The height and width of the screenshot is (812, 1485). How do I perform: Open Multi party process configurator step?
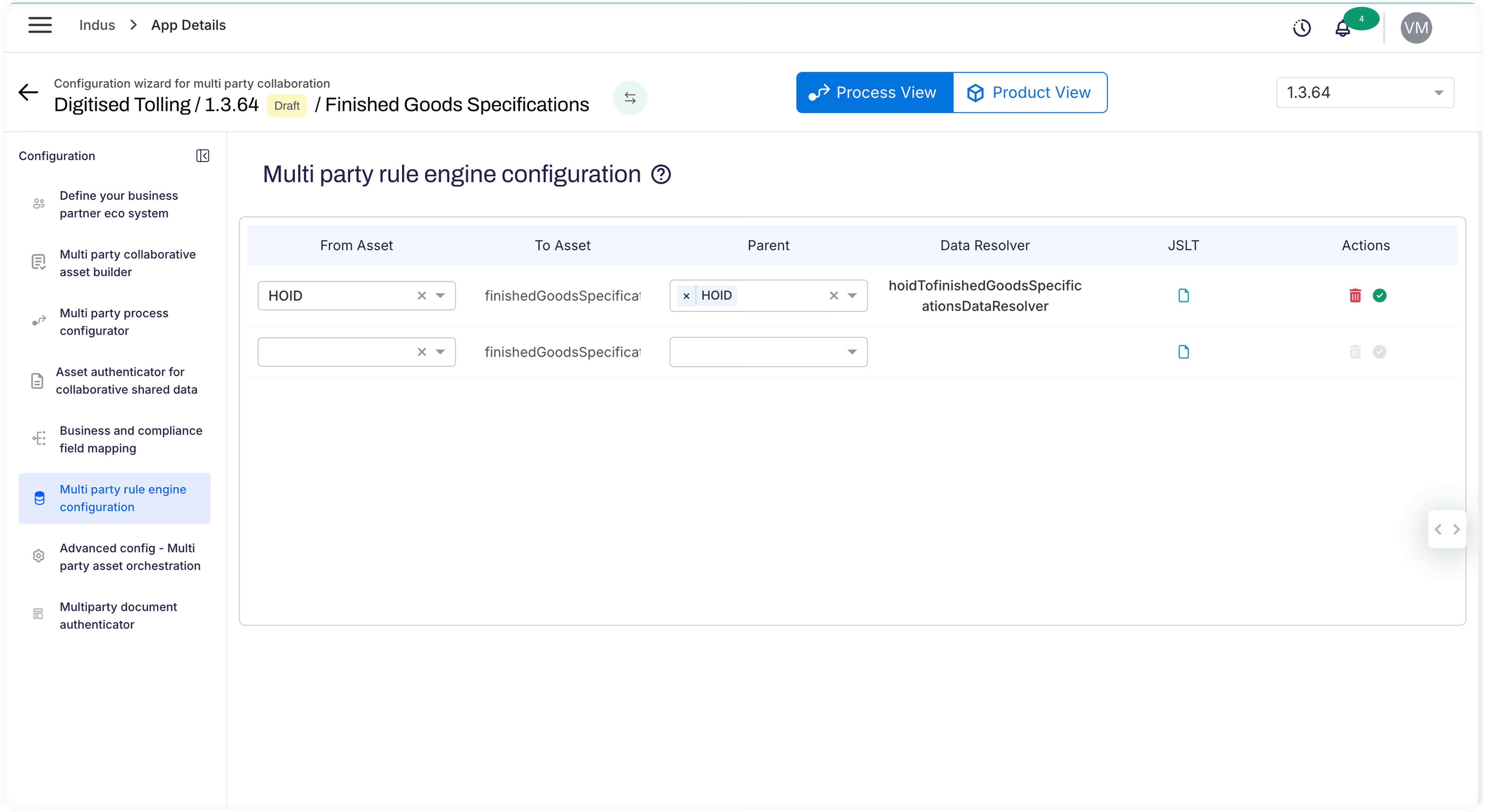point(114,322)
